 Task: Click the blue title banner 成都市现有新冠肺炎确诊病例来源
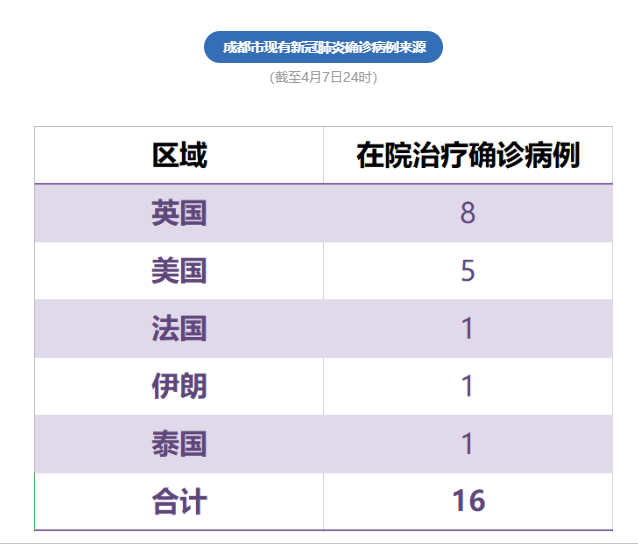click(323, 47)
